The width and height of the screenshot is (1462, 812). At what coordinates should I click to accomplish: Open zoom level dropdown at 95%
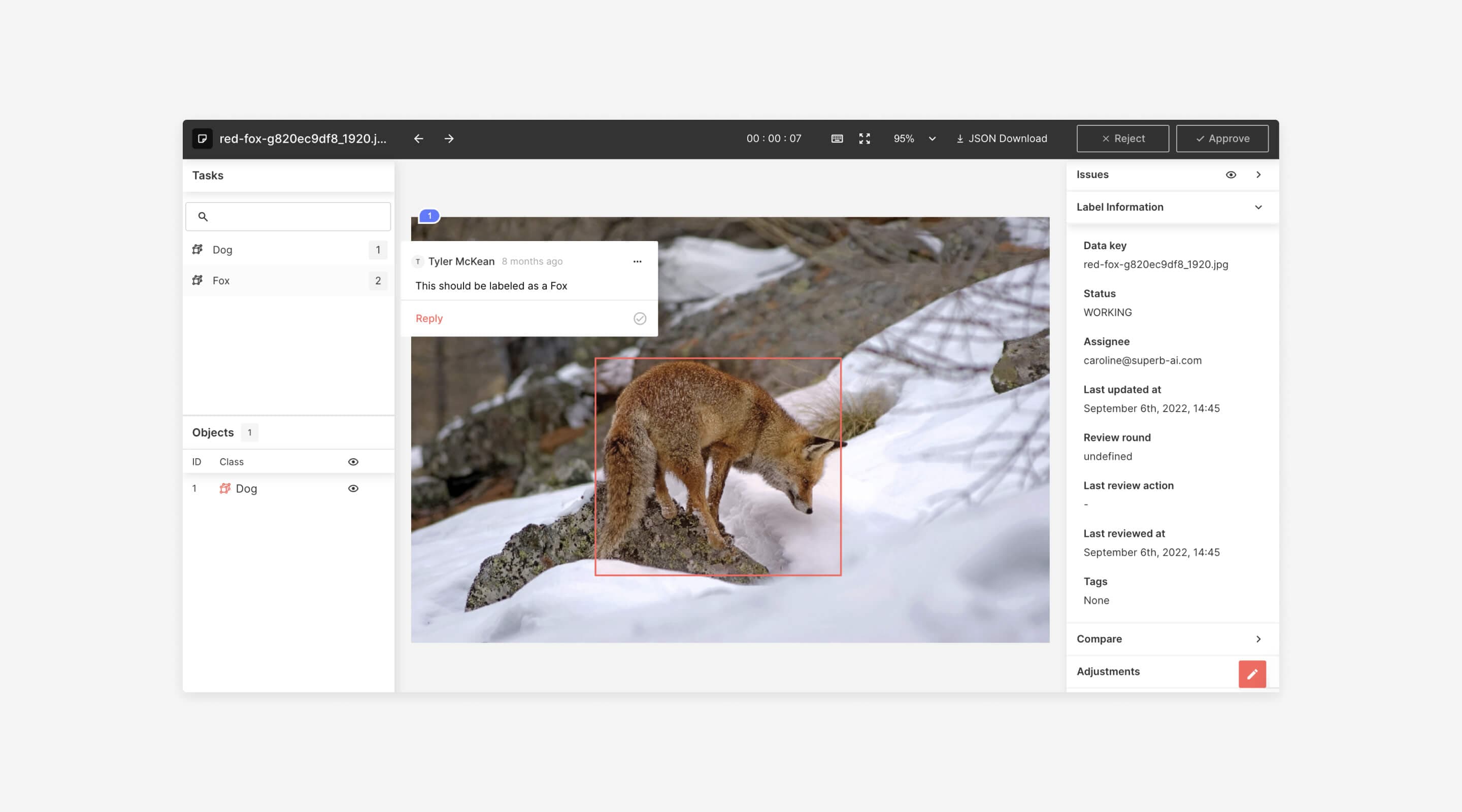914,139
